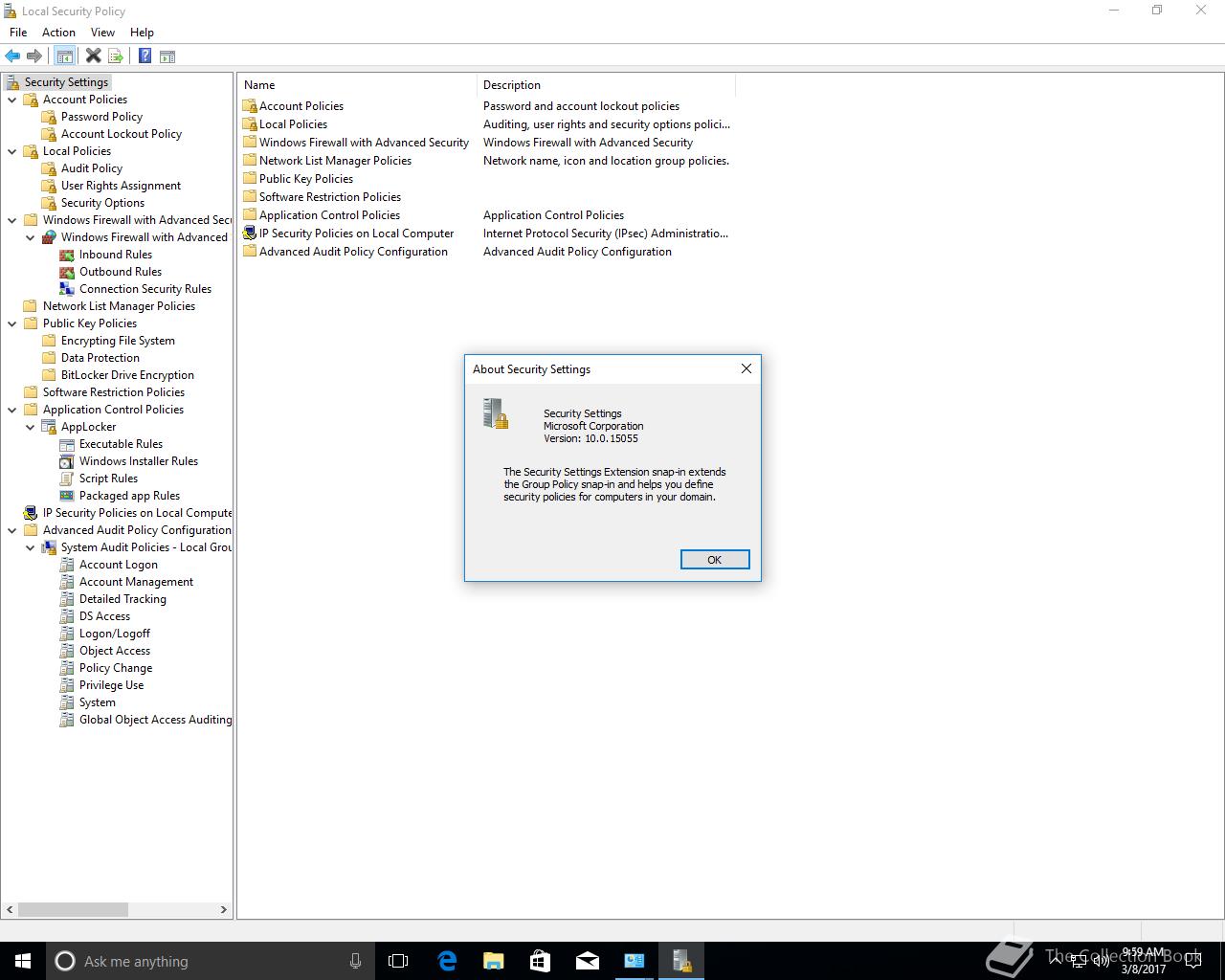Click the IP Security Policies list row icon

(x=250, y=234)
